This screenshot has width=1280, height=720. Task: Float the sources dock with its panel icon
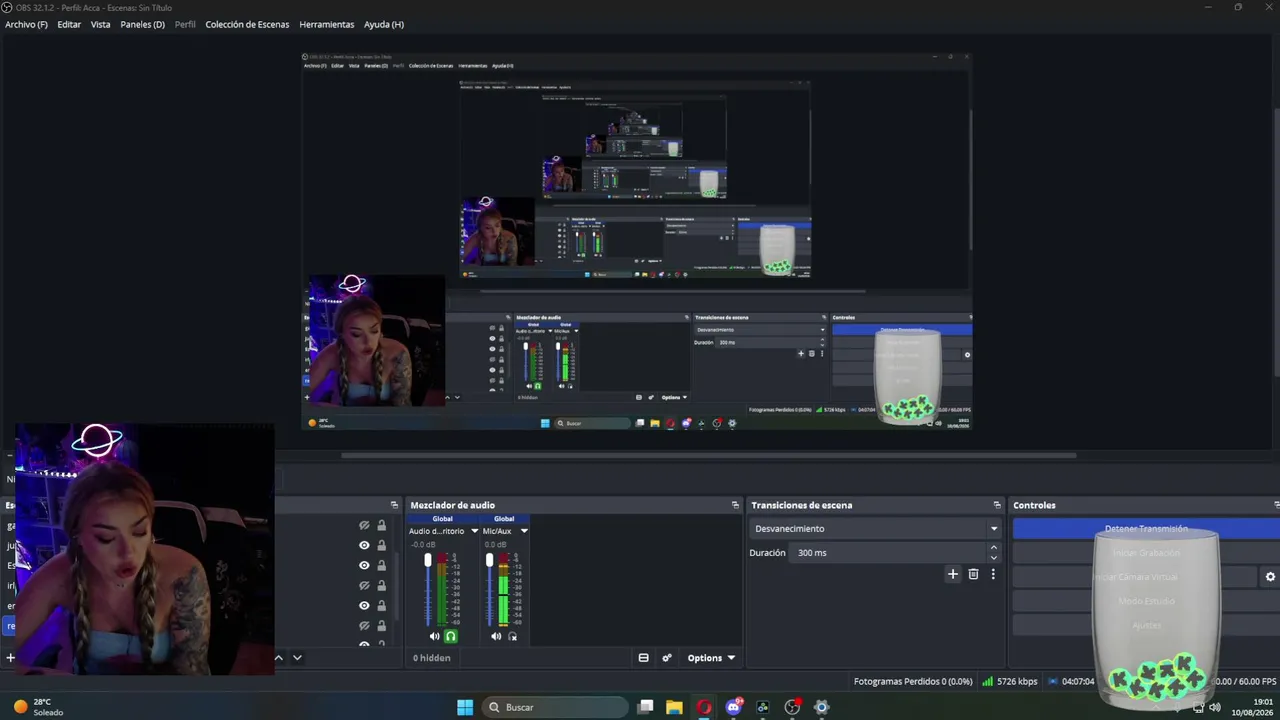coord(394,505)
